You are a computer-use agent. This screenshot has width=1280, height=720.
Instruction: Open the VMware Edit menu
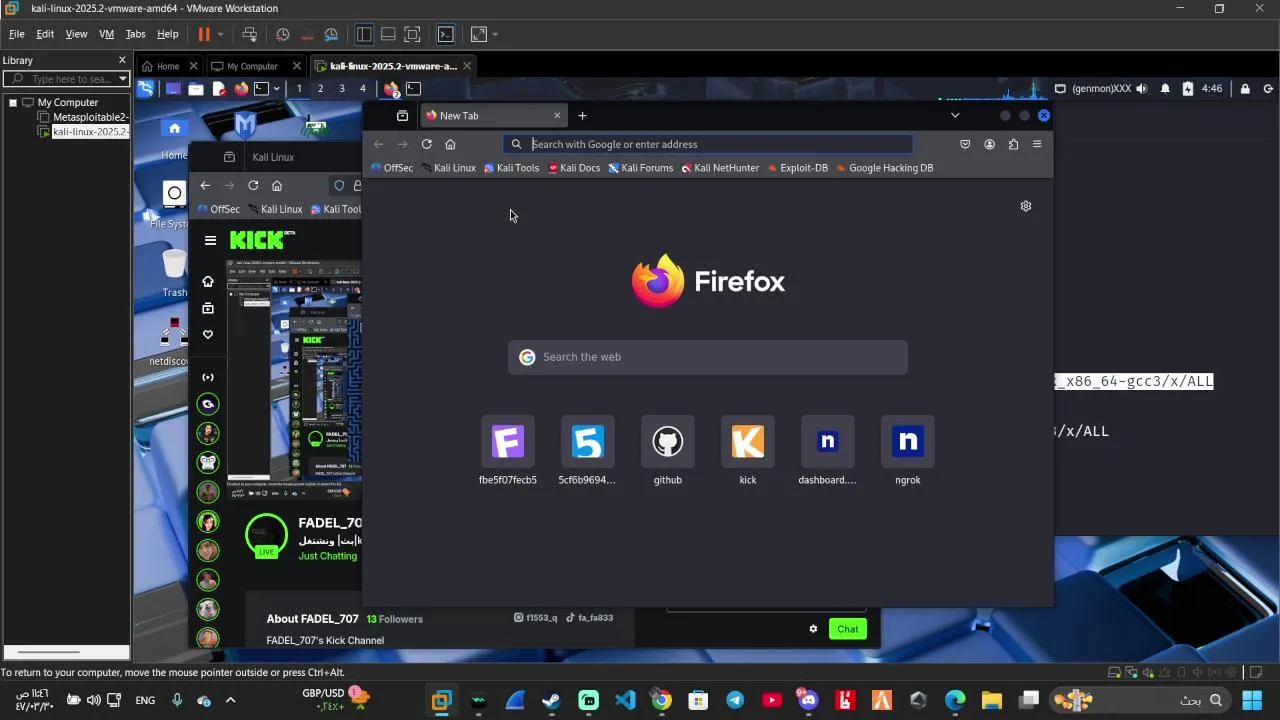(x=45, y=34)
